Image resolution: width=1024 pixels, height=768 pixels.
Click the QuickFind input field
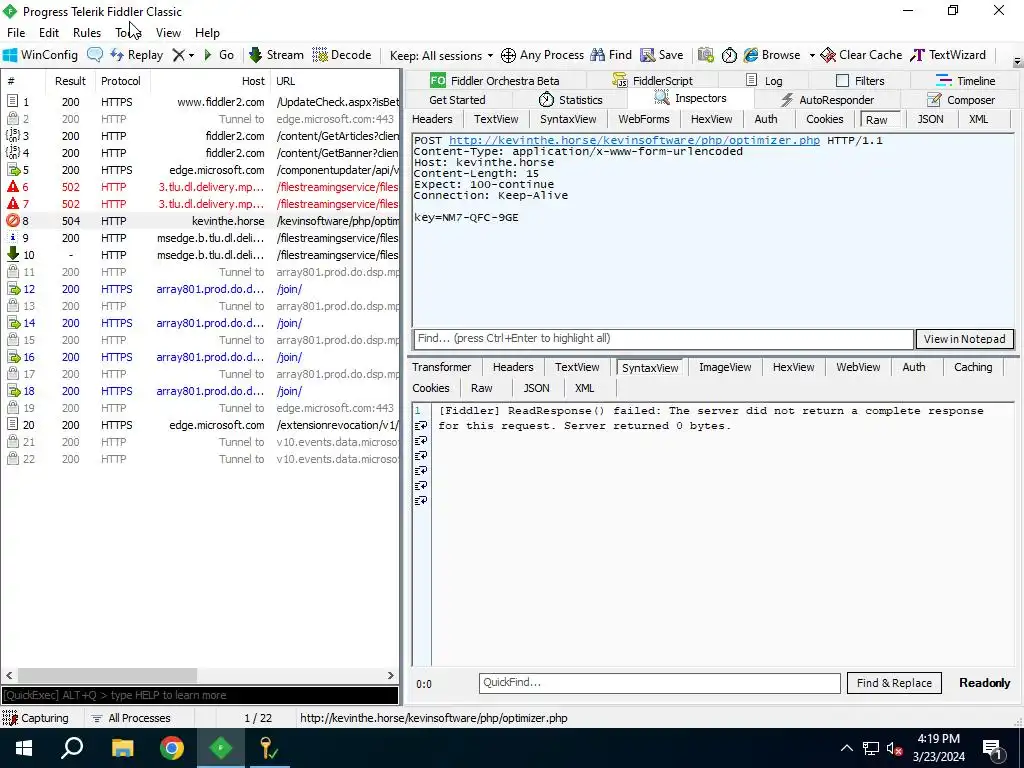[660, 682]
